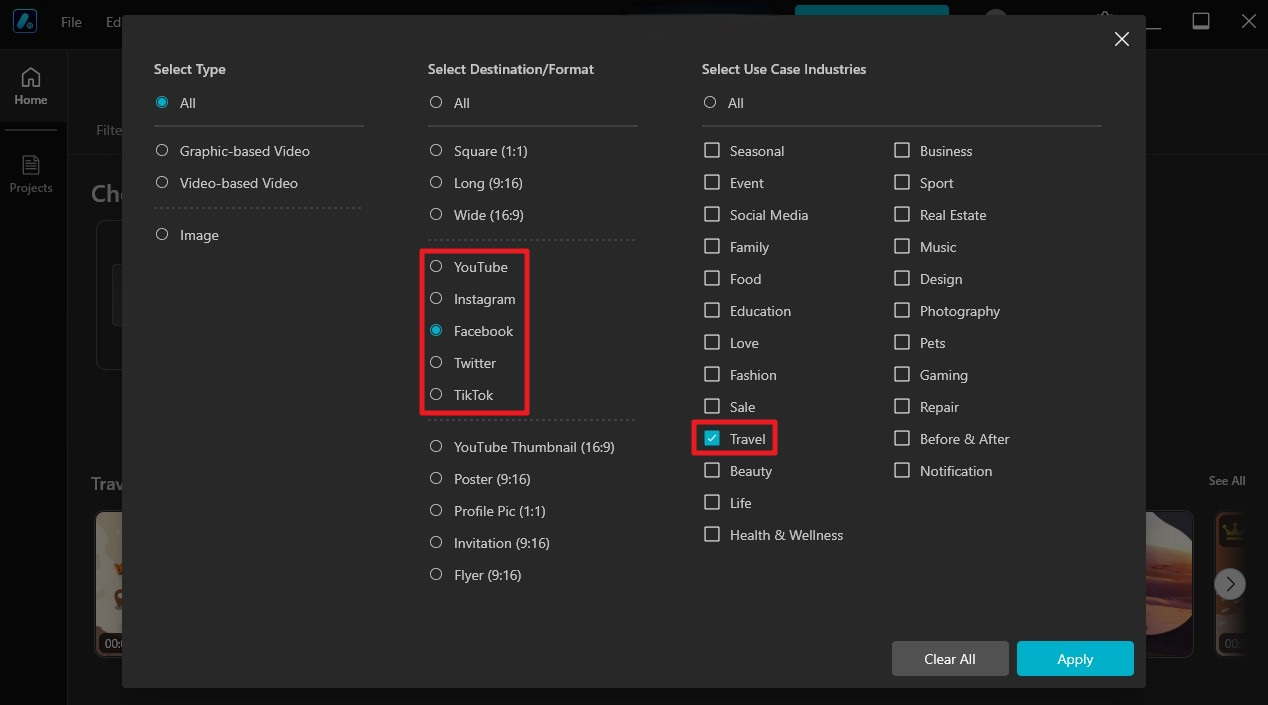
Task: Open the Home sidebar icon
Action: coord(31,86)
